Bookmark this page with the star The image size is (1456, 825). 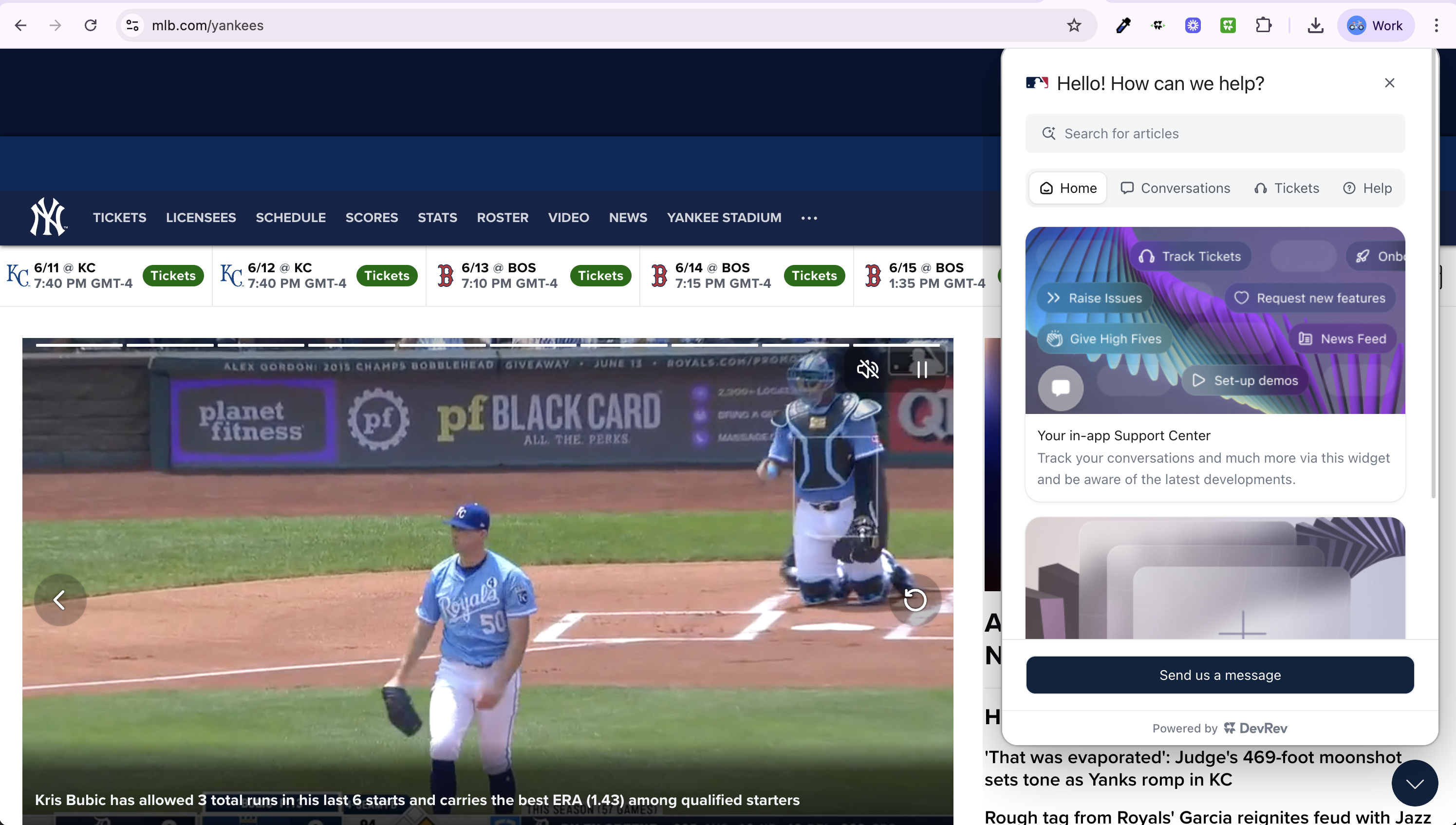tap(1074, 25)
